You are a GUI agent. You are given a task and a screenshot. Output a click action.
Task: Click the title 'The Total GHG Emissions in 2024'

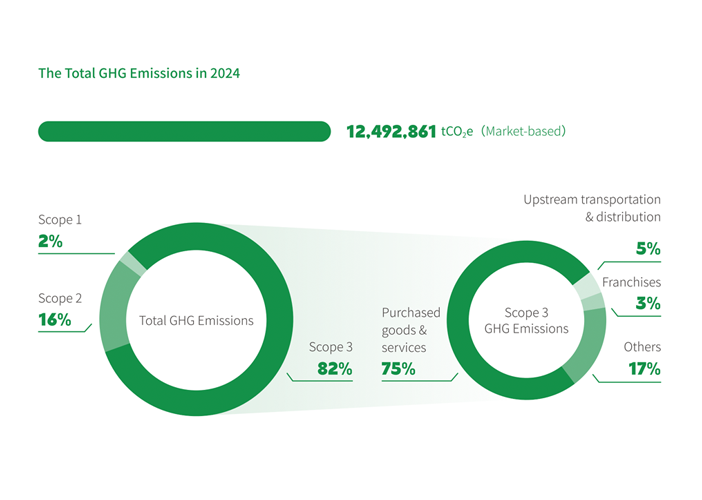[139, 73]
